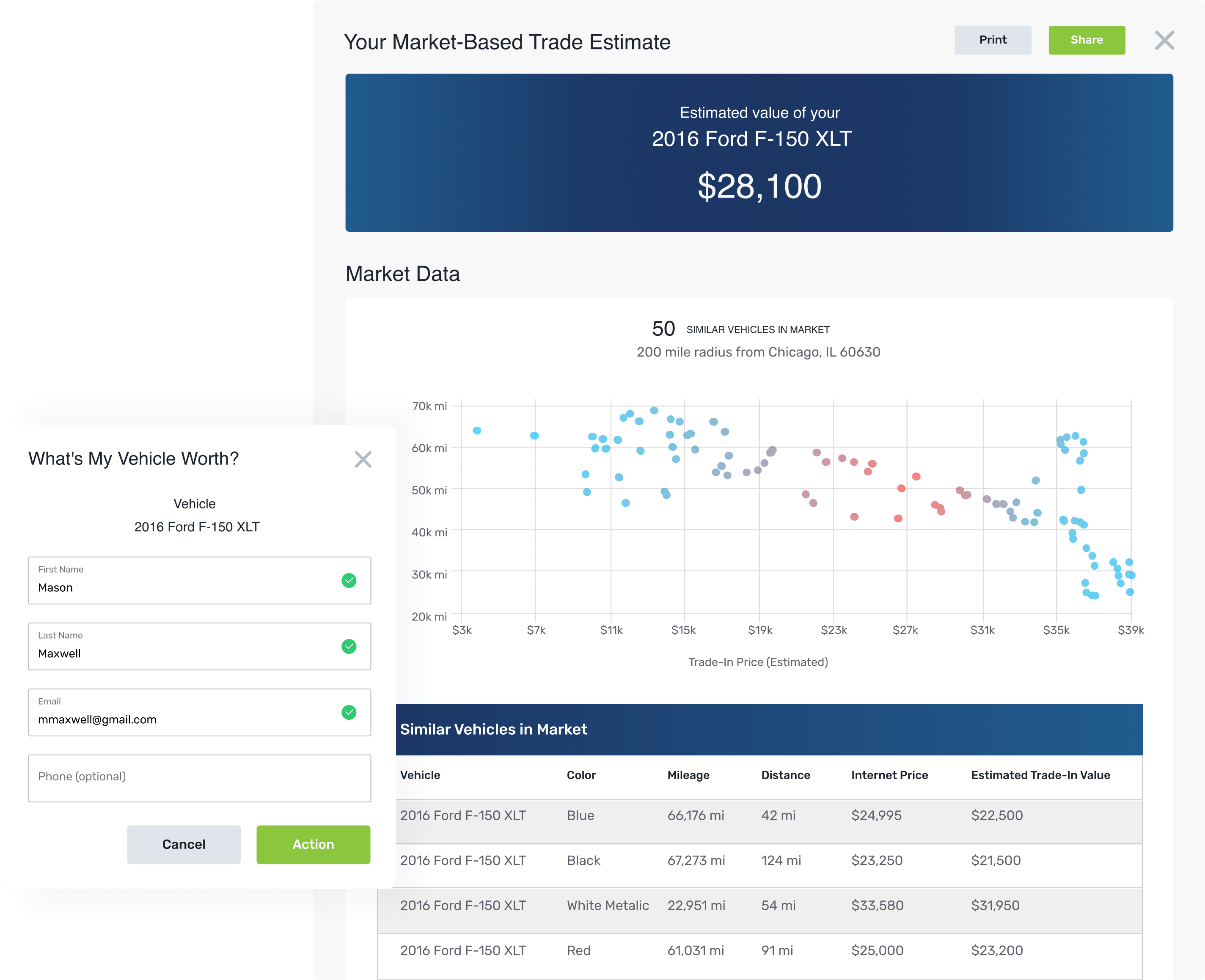Select the White Metalic vehicle row
The width and height of the screenshot is (1205, 980).
click(759, 906)
